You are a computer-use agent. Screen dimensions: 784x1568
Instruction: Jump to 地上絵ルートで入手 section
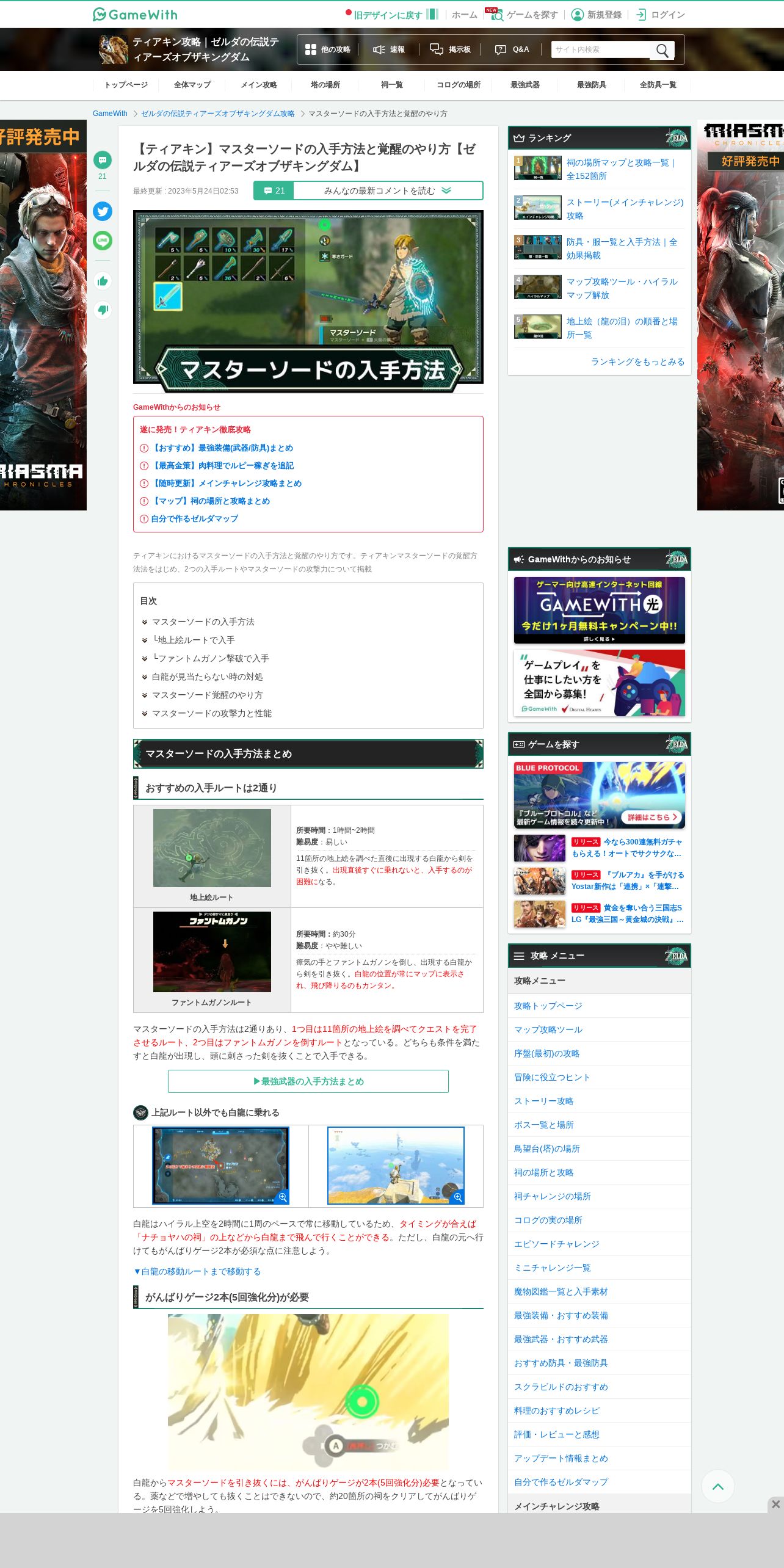(x=193, y=640)
